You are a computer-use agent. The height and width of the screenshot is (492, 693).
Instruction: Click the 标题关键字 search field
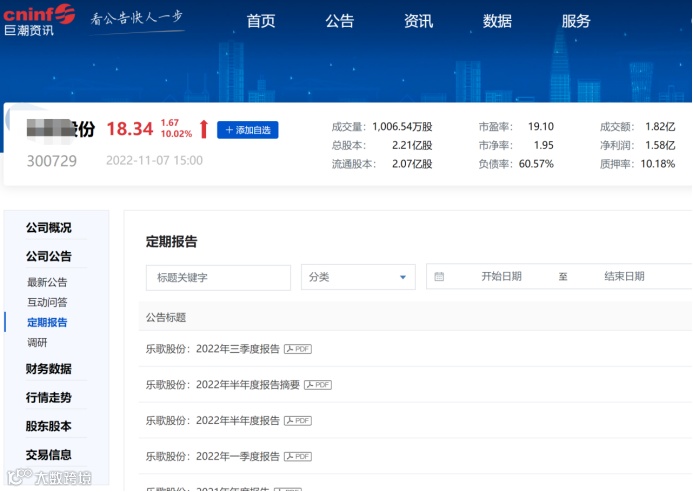pyautogui.click(x=218, y=278)
